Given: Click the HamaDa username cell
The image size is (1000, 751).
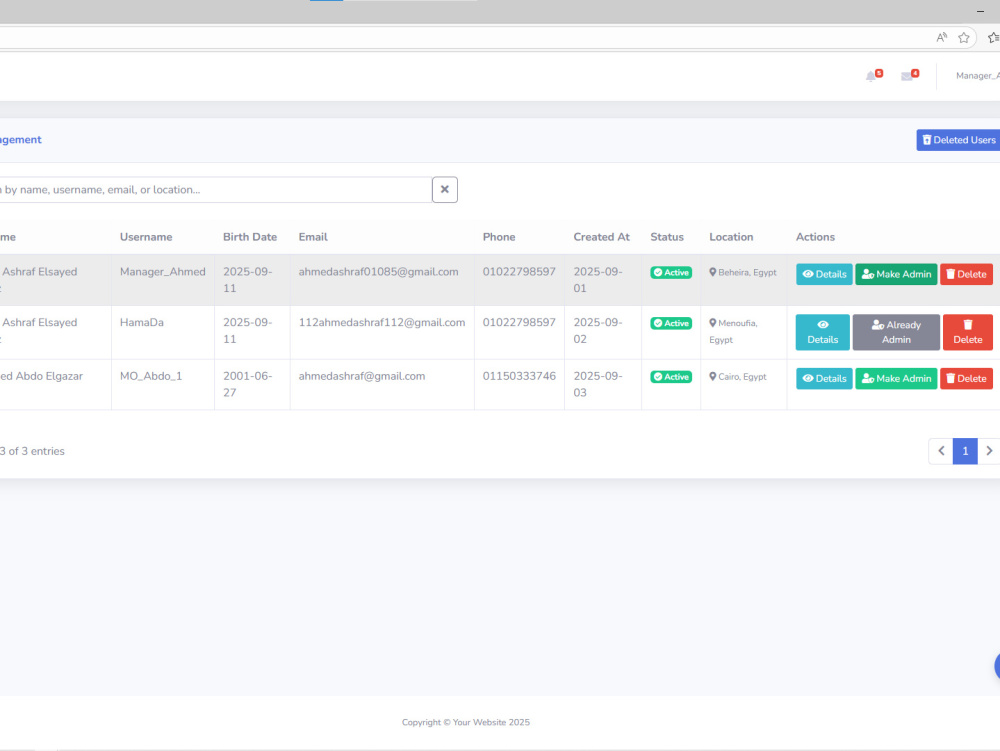Looking at the screenshot, I should [142, 323].
